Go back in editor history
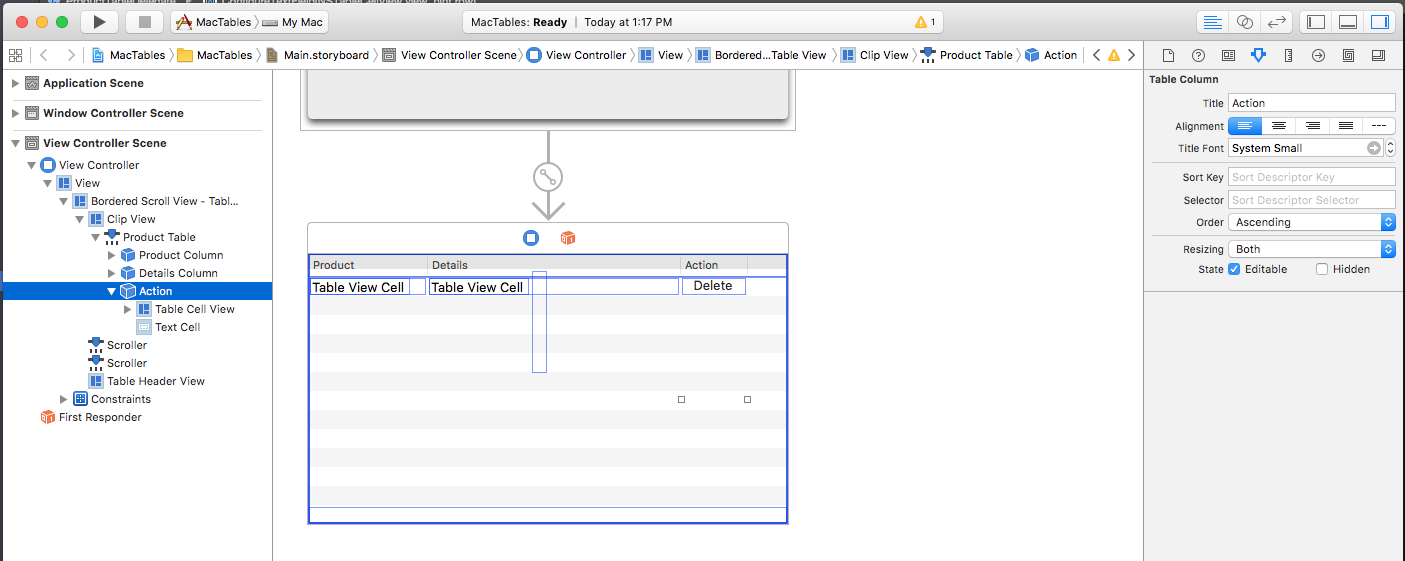1405x561 pixels. [44, 55]
